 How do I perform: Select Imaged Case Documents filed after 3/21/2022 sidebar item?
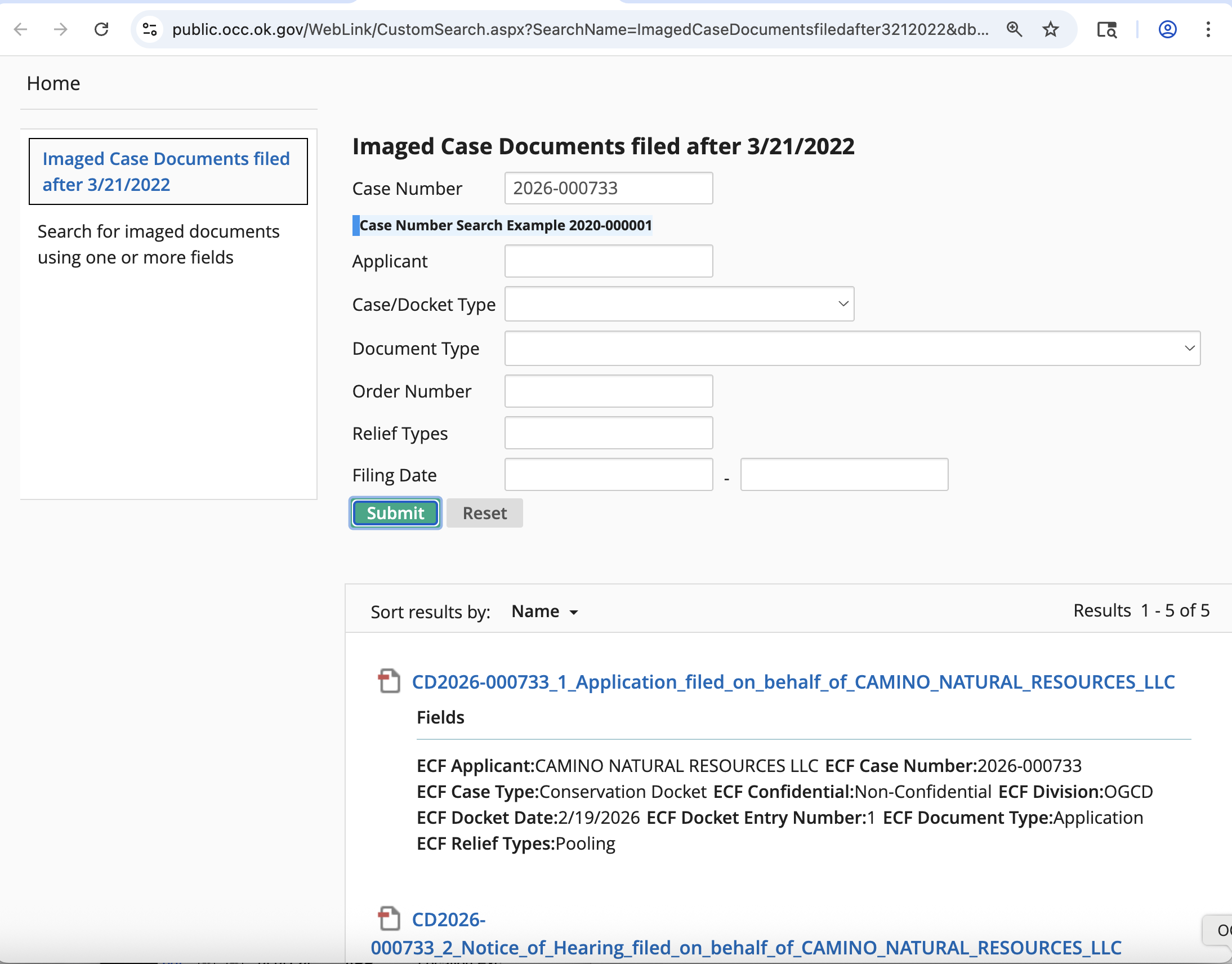pos(166,172)
